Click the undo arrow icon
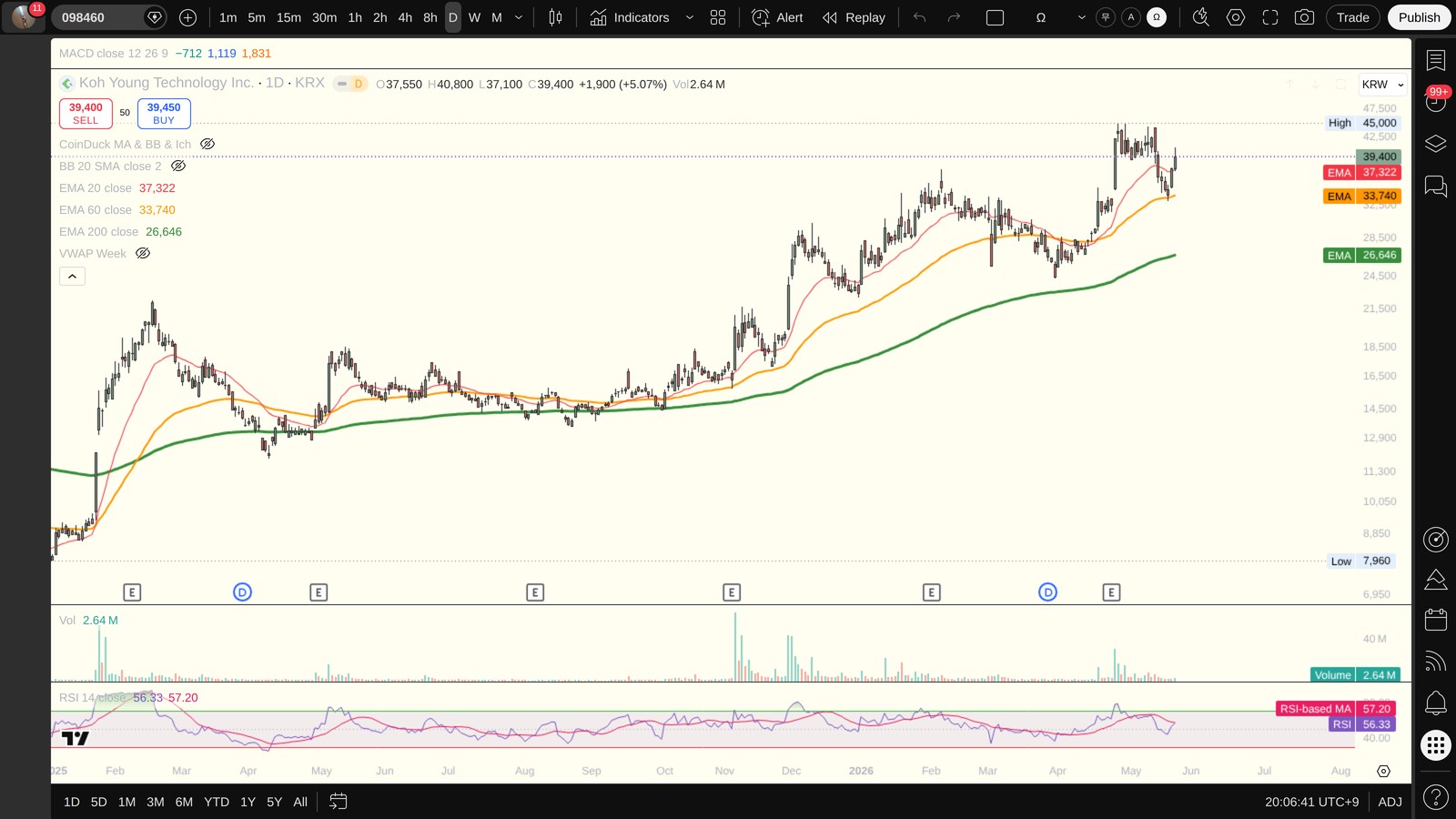The image size is (1456, 819). coord(920,17)
